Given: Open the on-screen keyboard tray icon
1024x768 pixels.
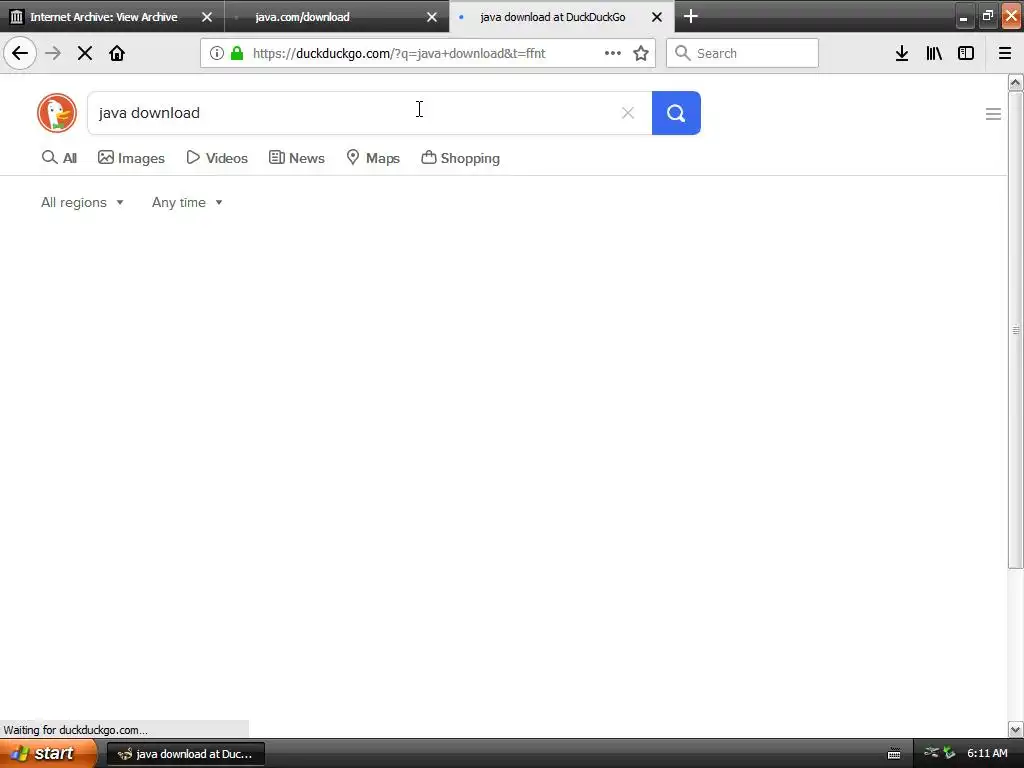Looking at the screenshot, I should pyautogui.click(x=894, y=754).
